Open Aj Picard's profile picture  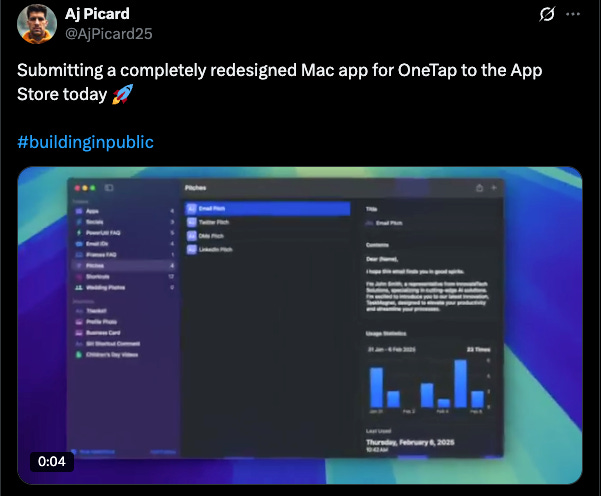click(x=37, y=24)
